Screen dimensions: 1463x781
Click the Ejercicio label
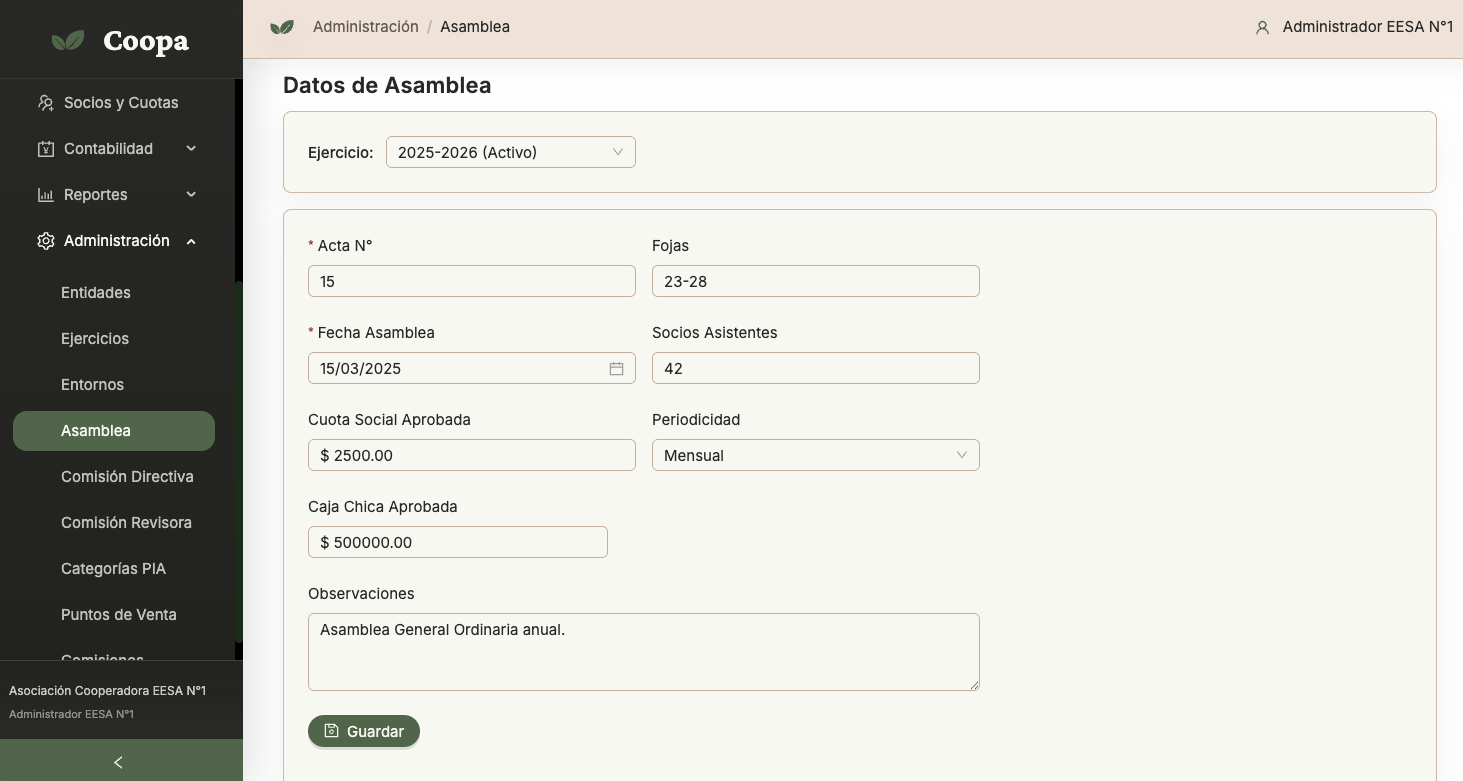341,153
